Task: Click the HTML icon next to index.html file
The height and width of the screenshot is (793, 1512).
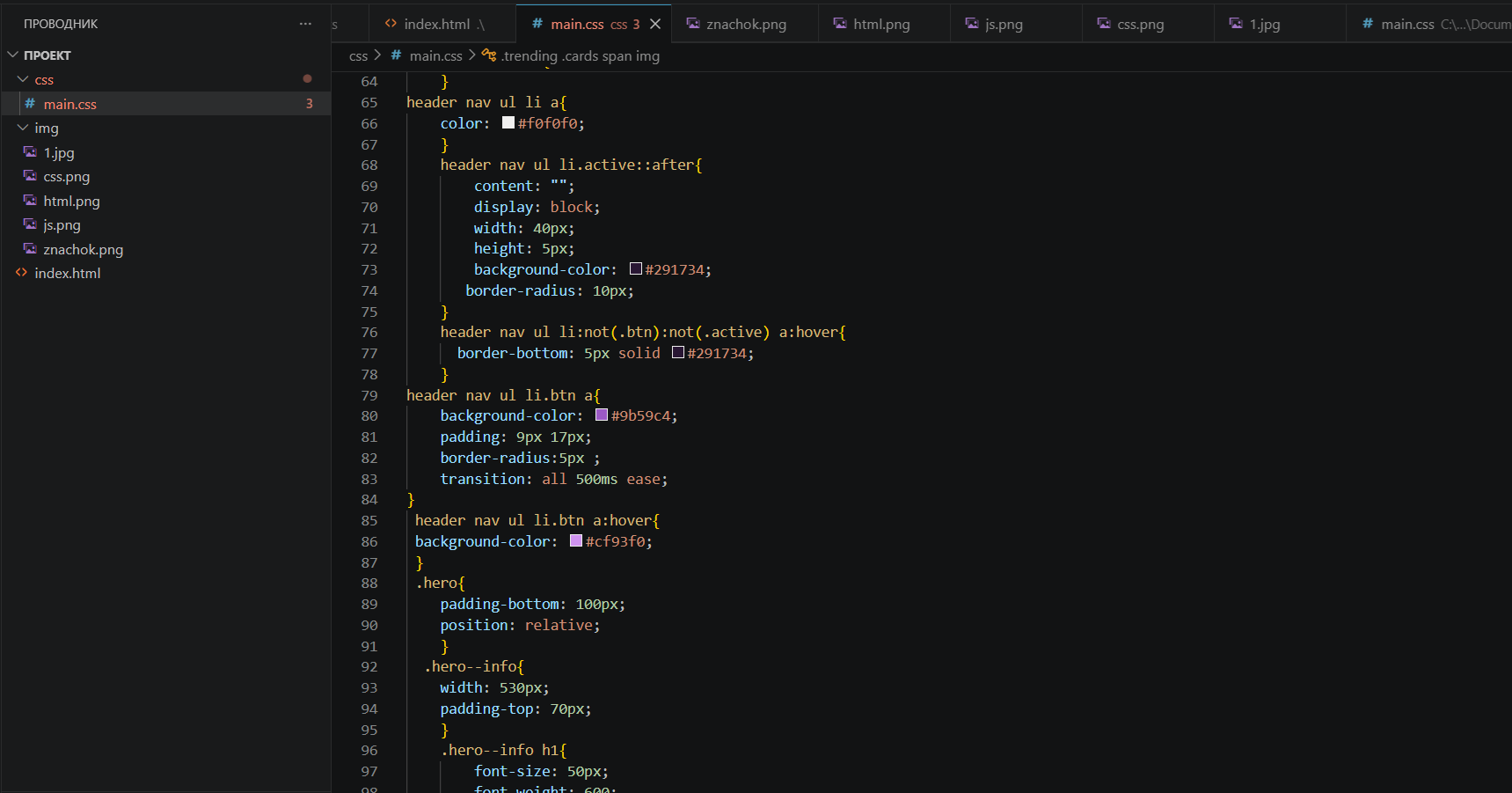Action: click(x=21, y=273)
